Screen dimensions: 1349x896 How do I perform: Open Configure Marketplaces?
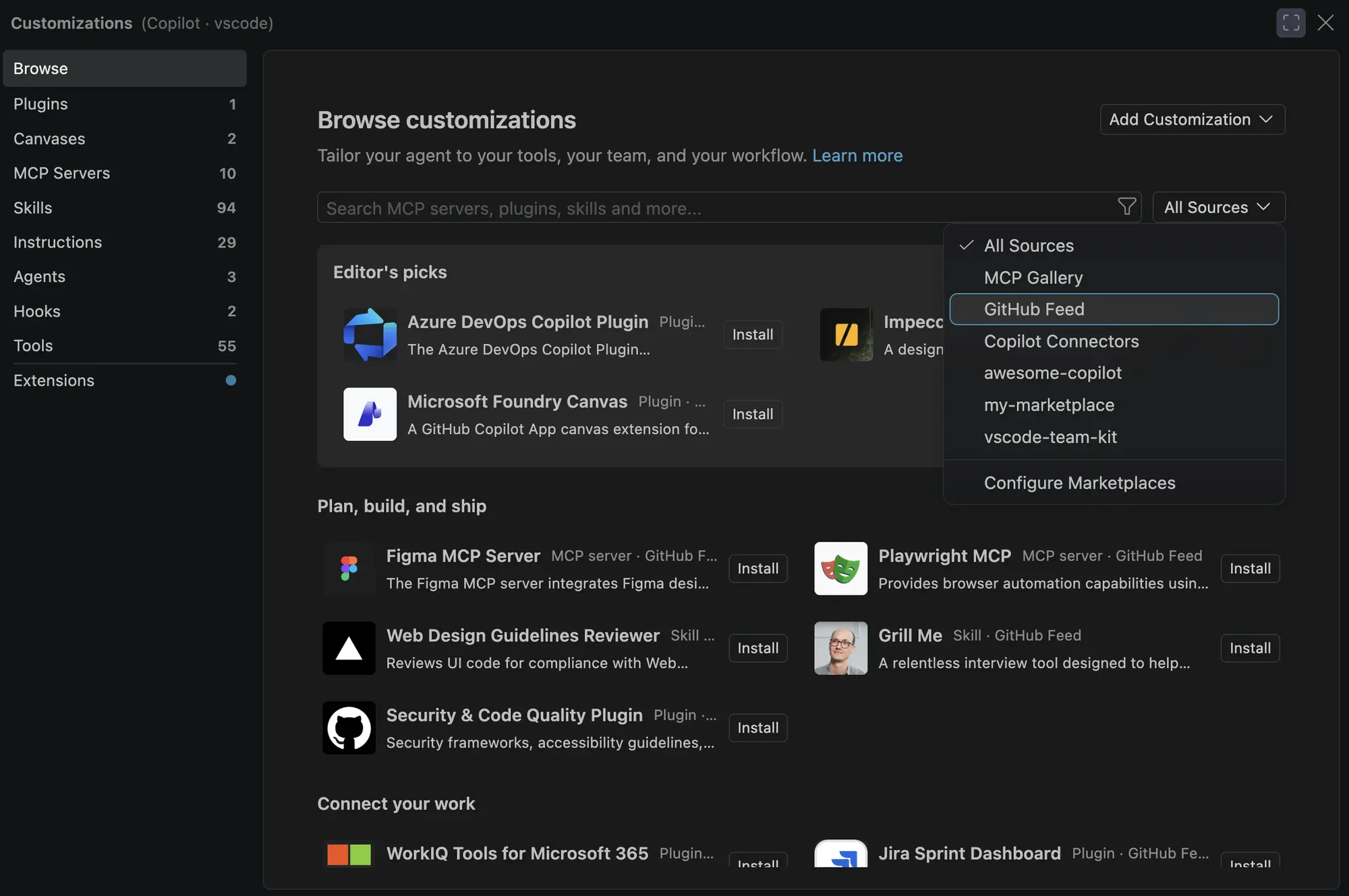click(x=1114, y=483)
